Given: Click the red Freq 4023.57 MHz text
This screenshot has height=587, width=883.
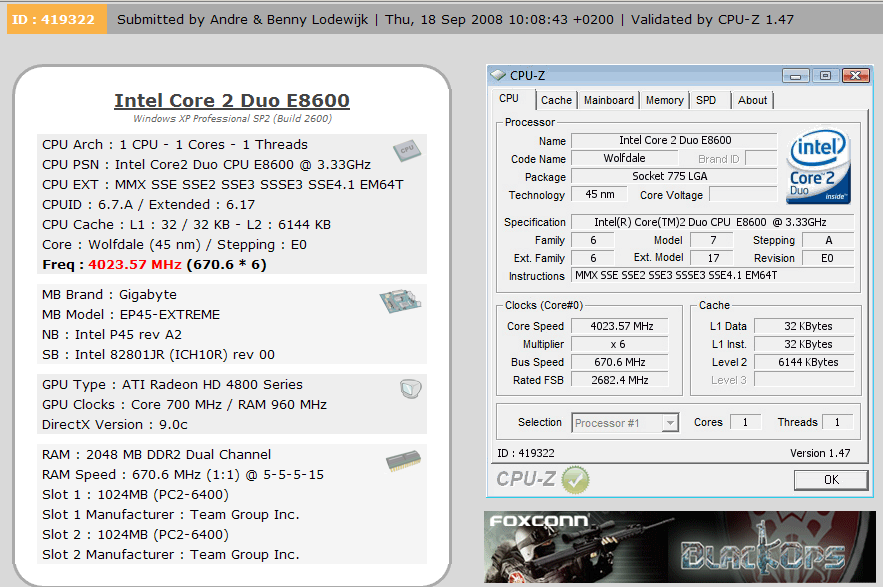Looking at the screenshot, I should click(x=135, y=265).
